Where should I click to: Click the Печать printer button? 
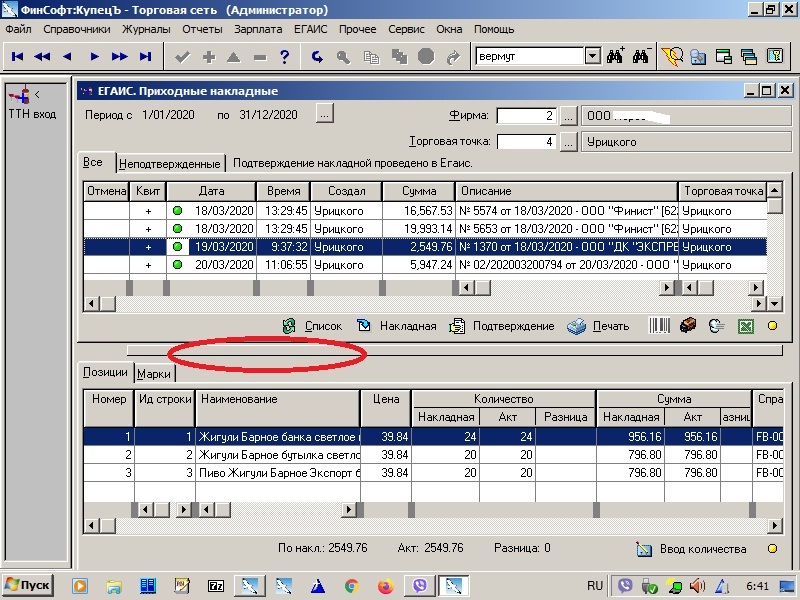tap(599, 326)
